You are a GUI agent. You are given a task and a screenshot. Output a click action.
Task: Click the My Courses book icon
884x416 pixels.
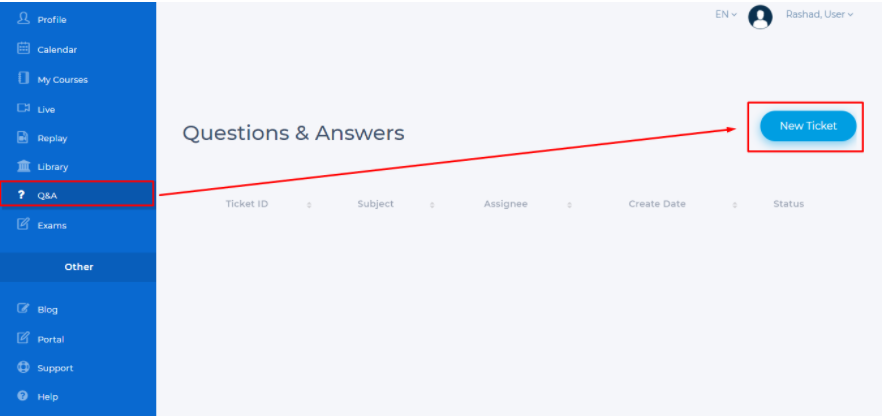point(23,79)
